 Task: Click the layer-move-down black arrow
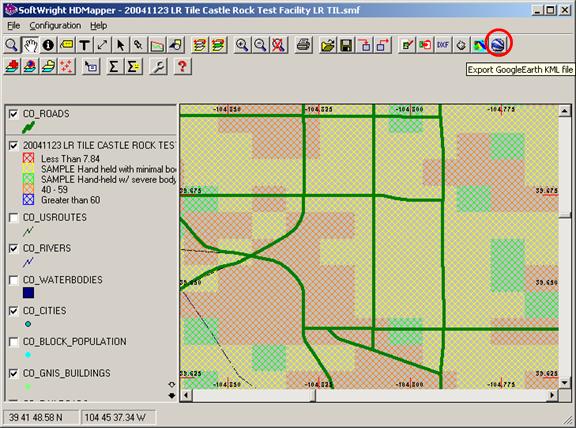click(x=172, y=396)
